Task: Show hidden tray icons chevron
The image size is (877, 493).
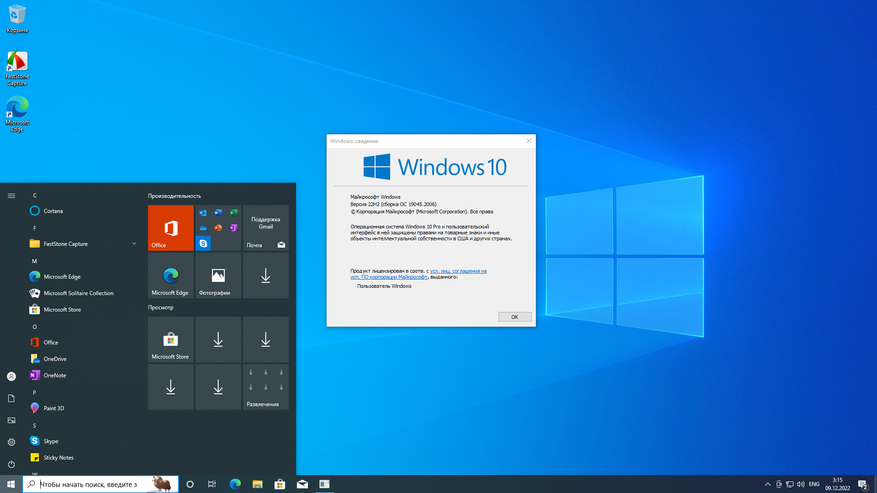Action: [767, 484]
